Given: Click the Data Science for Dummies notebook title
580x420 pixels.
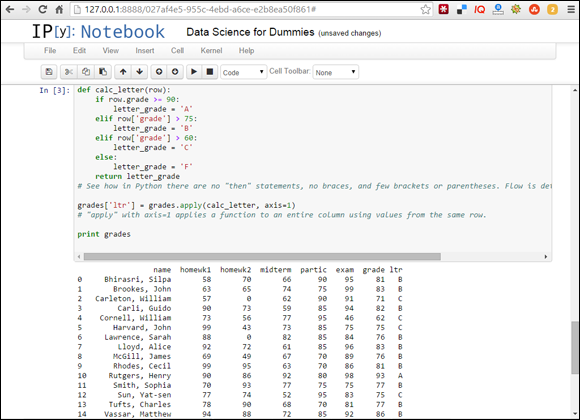Looking at the screenshot, I should [250, 32].
